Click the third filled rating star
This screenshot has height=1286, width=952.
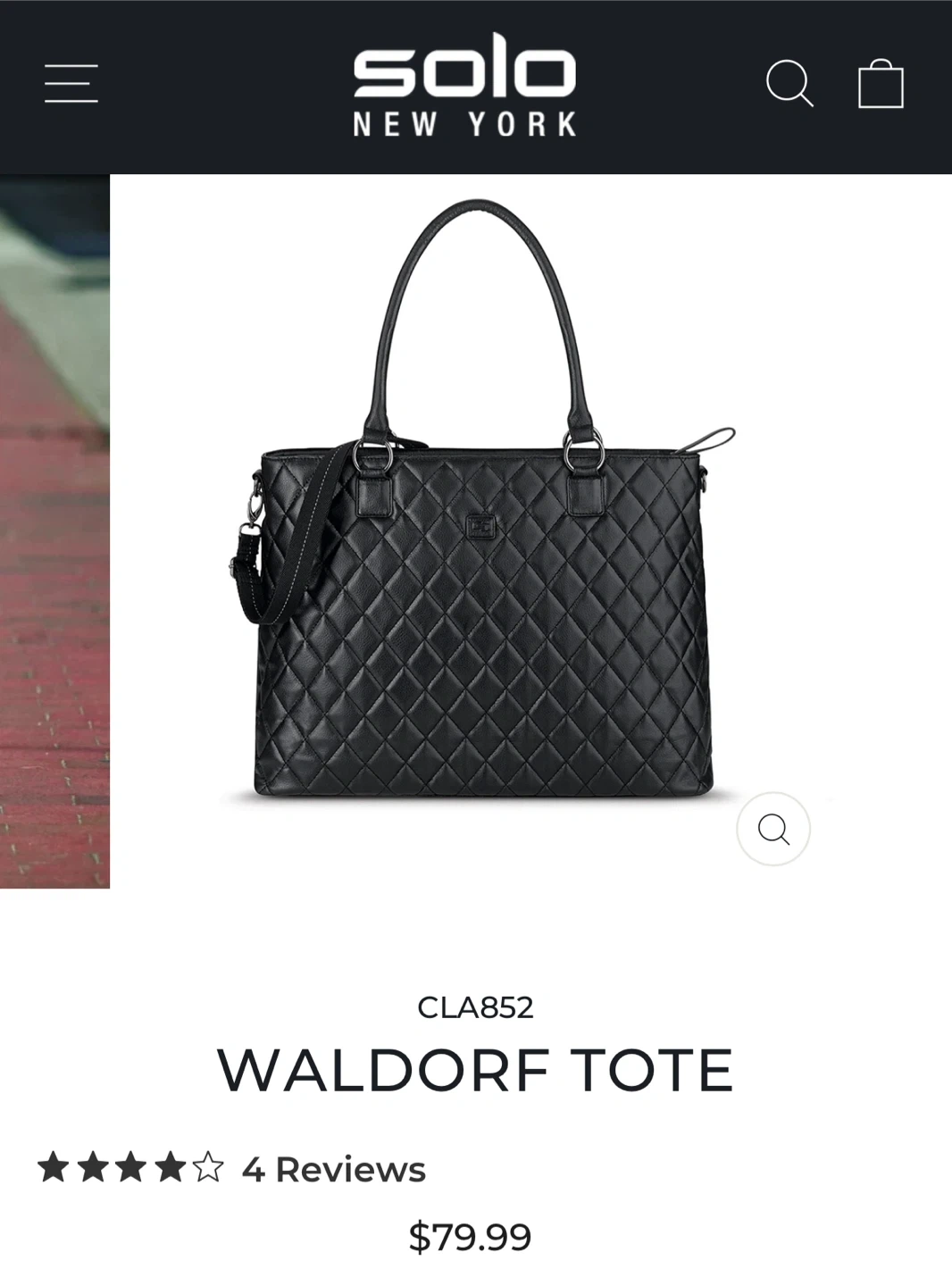tap(130, 1167)
